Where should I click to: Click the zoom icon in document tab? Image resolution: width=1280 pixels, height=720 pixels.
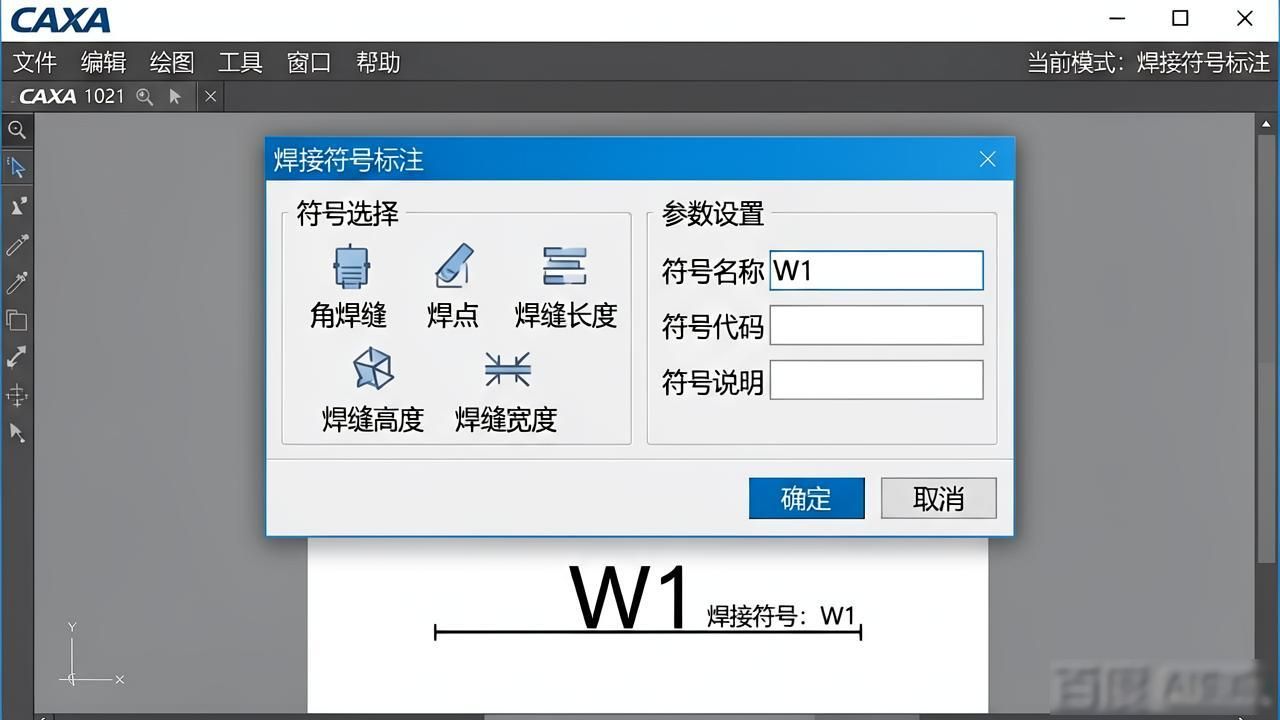pyautogui.click(x=145, y=97)
